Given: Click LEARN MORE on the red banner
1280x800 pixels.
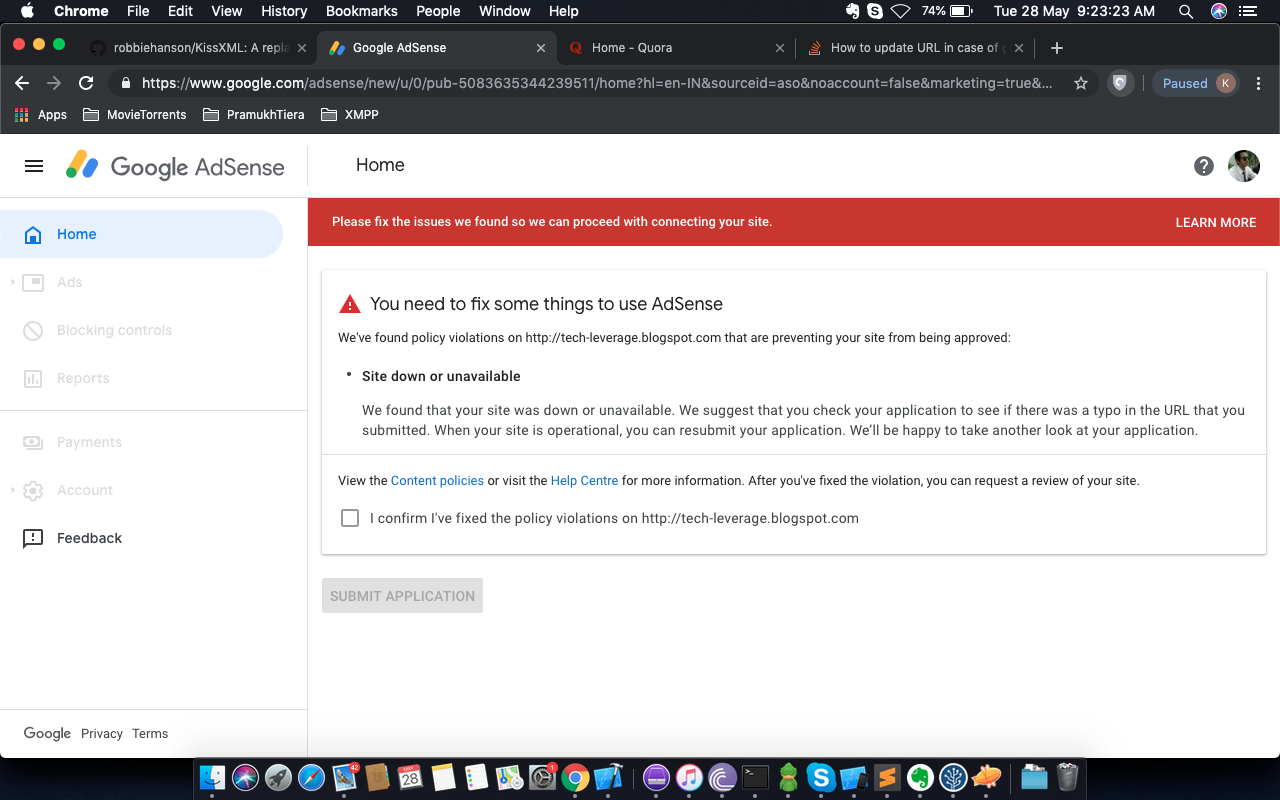Looking at the screenshot, I should (1215, 222).
